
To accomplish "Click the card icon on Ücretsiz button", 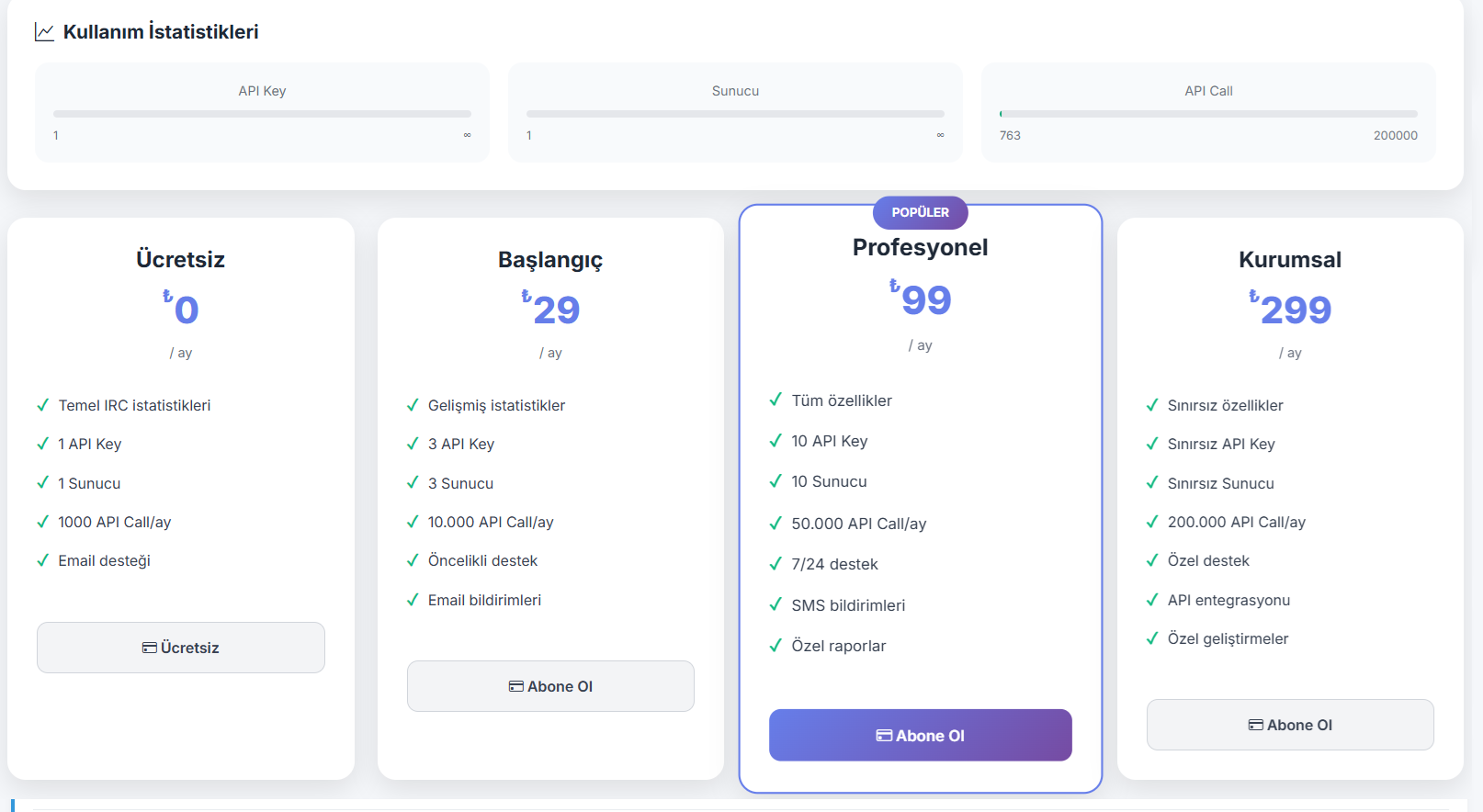I will tap(149, 648).
